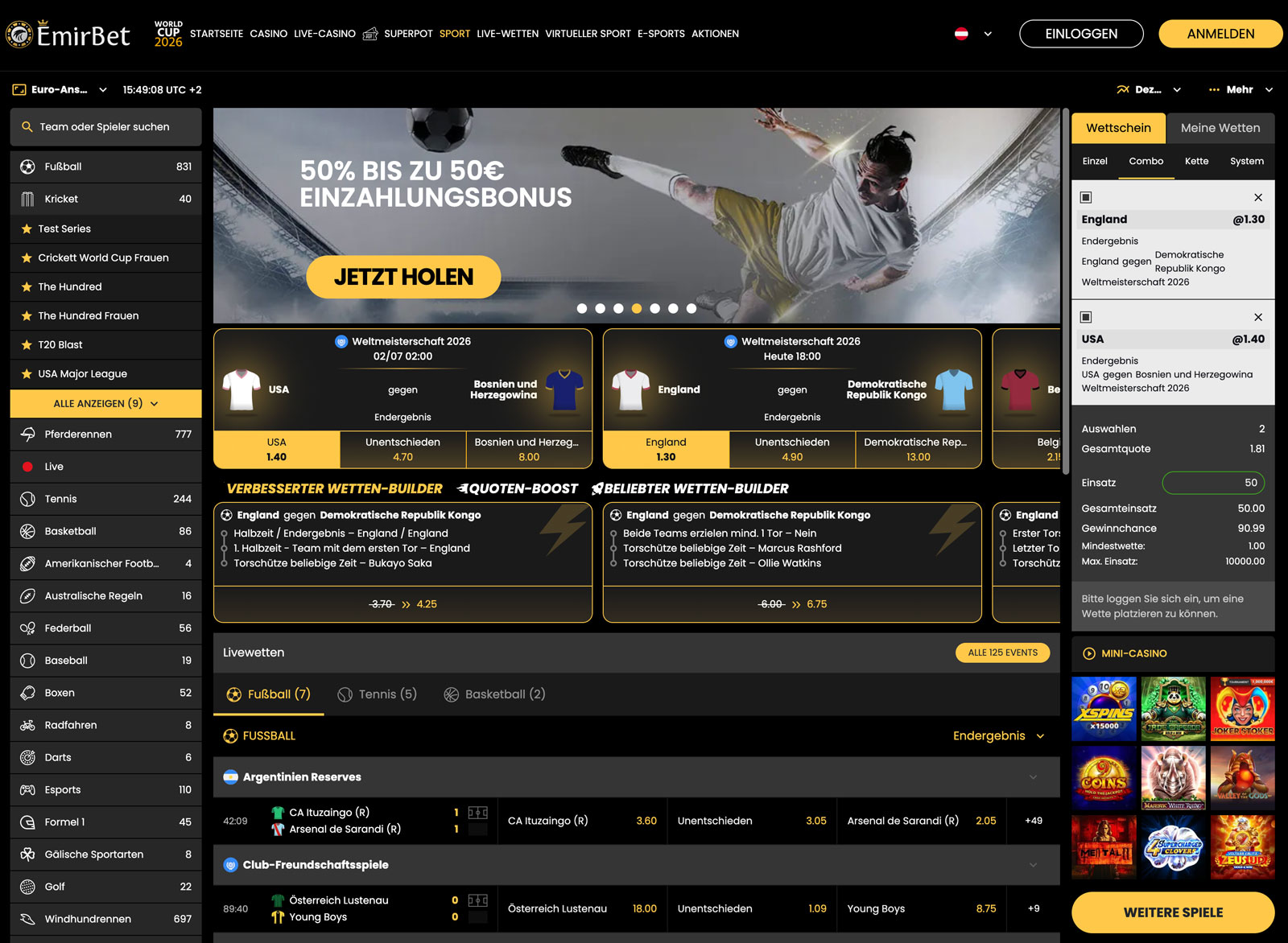
Task: Select the Gälische Sportarten icon
Action: (27, 854)
